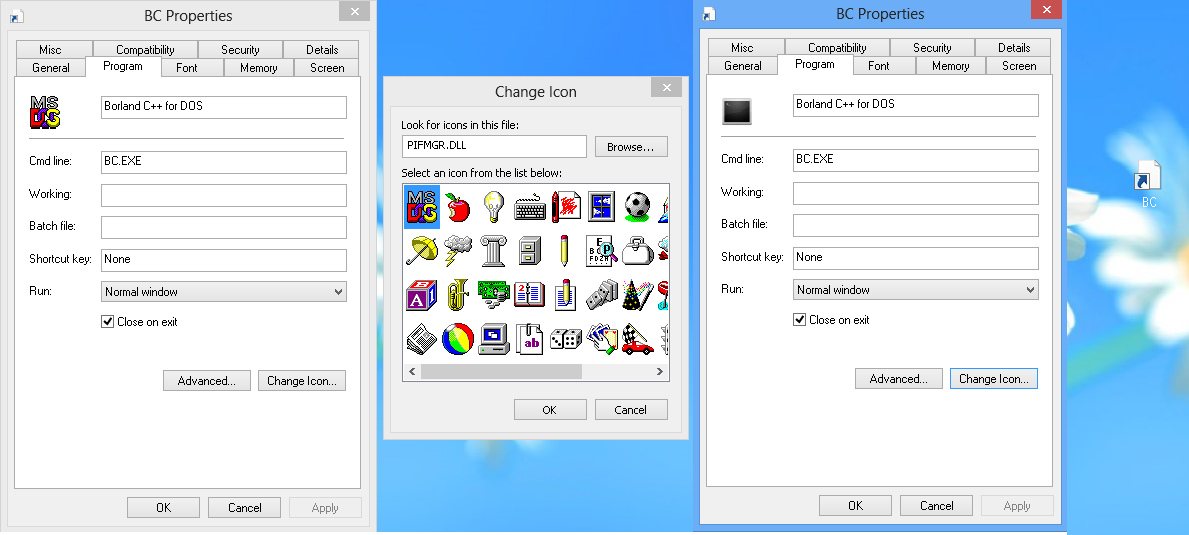Select the race car with checkered flag icon
This screenshot has width=1189, height=535.
pyautogui.click(x=638, y=339)
